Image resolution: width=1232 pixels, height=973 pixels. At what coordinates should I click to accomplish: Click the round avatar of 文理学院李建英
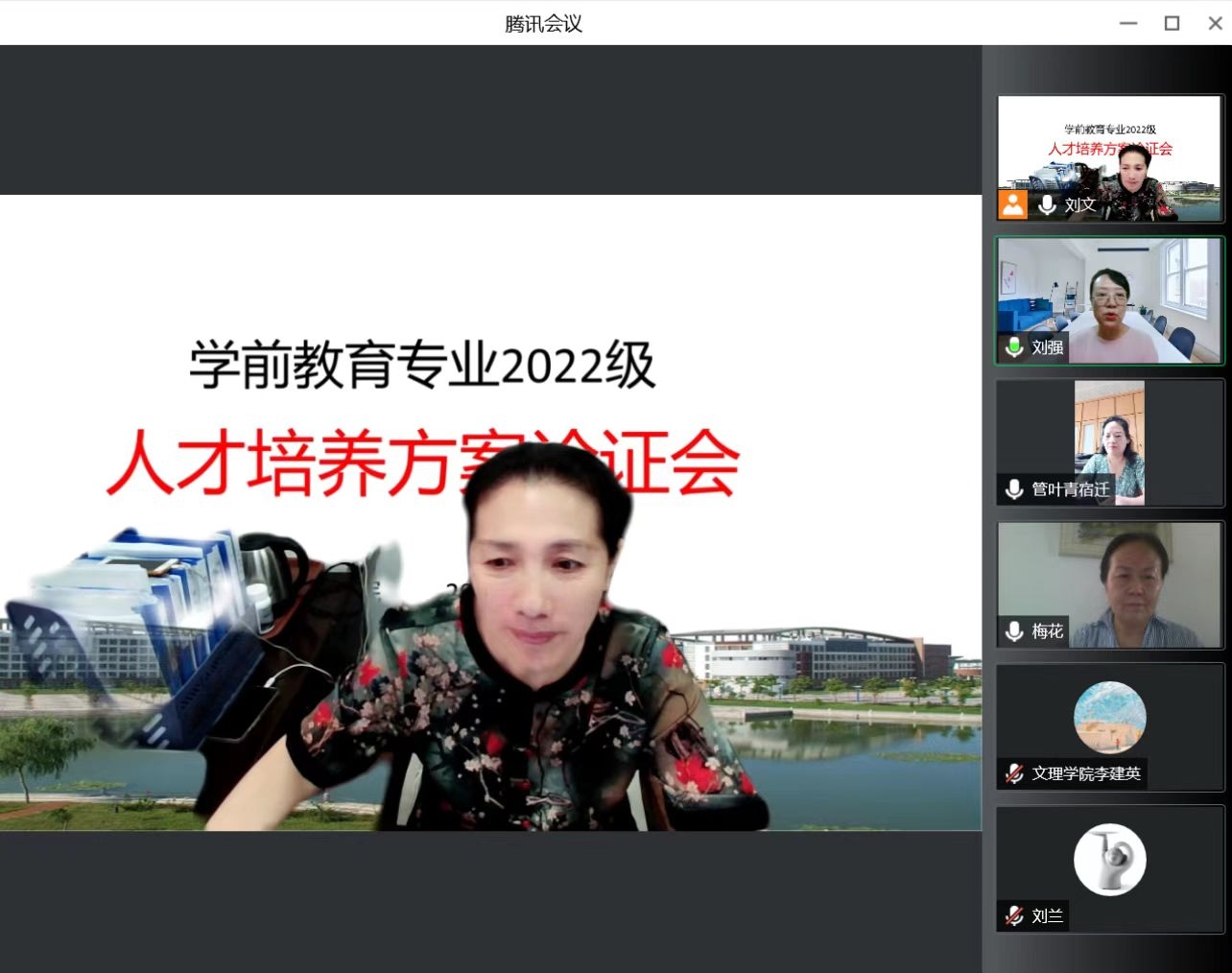click(x=1110, y=717)
